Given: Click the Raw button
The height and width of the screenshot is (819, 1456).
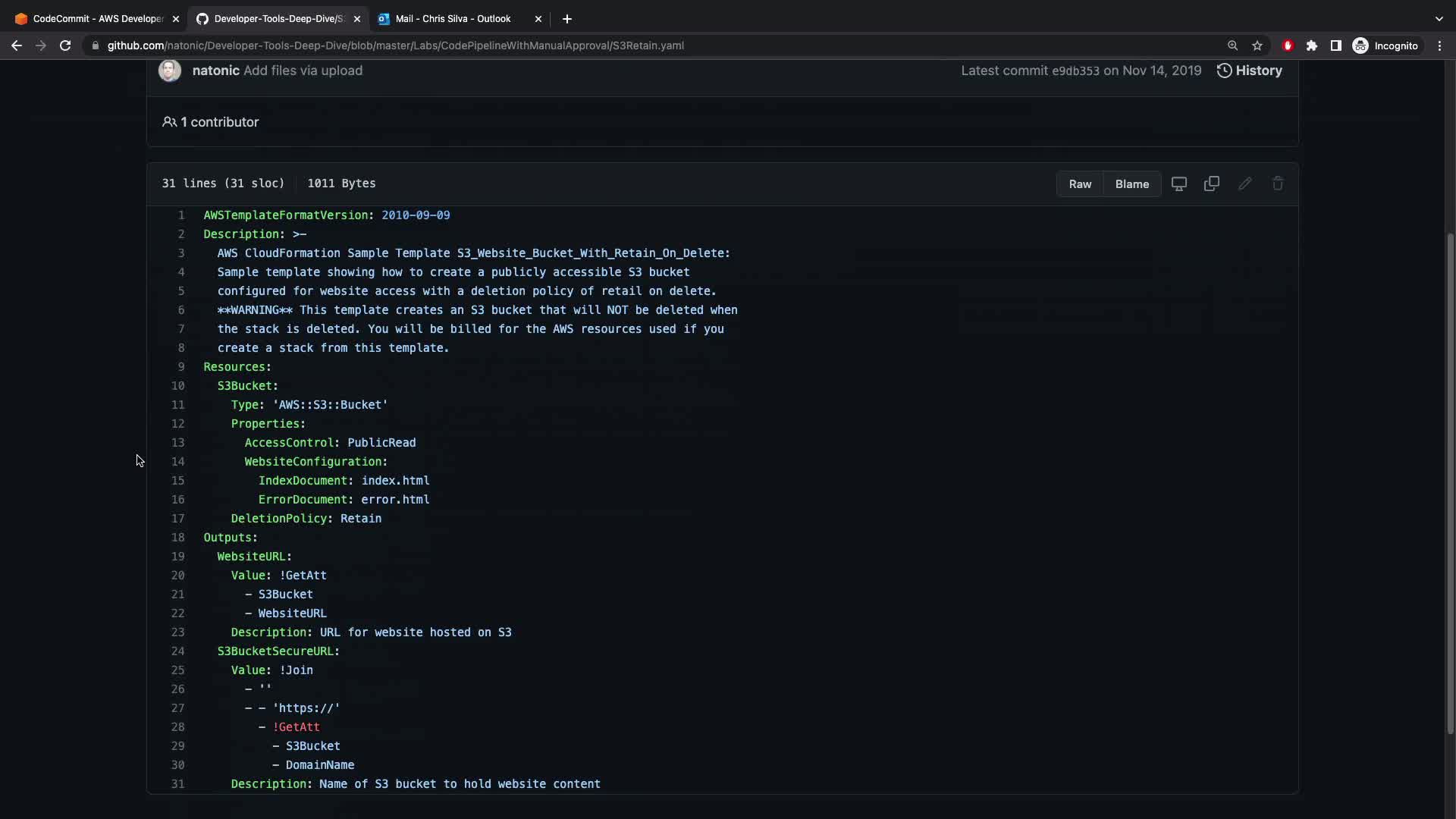Looking at the screenshot, I should click(1080, 184).
